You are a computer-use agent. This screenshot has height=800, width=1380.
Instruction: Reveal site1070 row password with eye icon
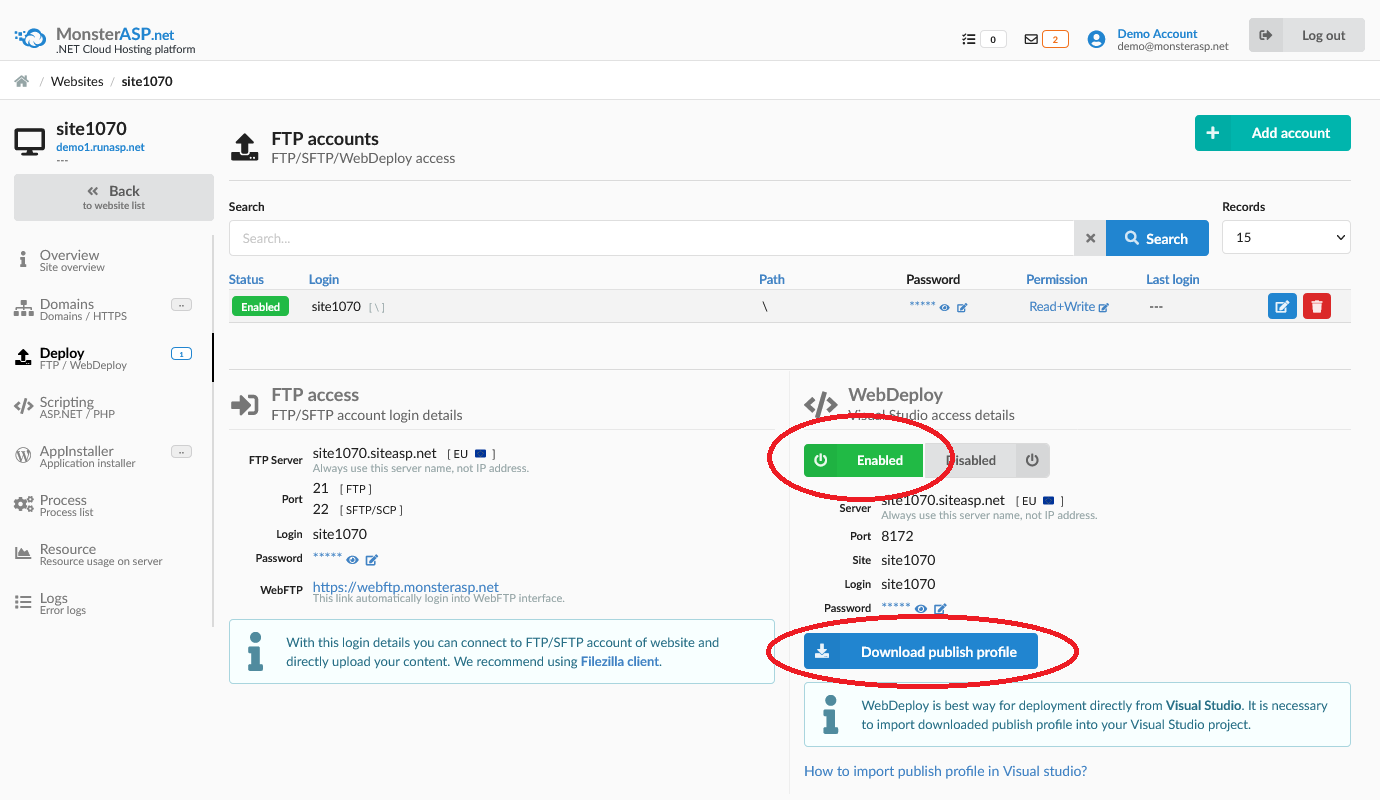945,308
